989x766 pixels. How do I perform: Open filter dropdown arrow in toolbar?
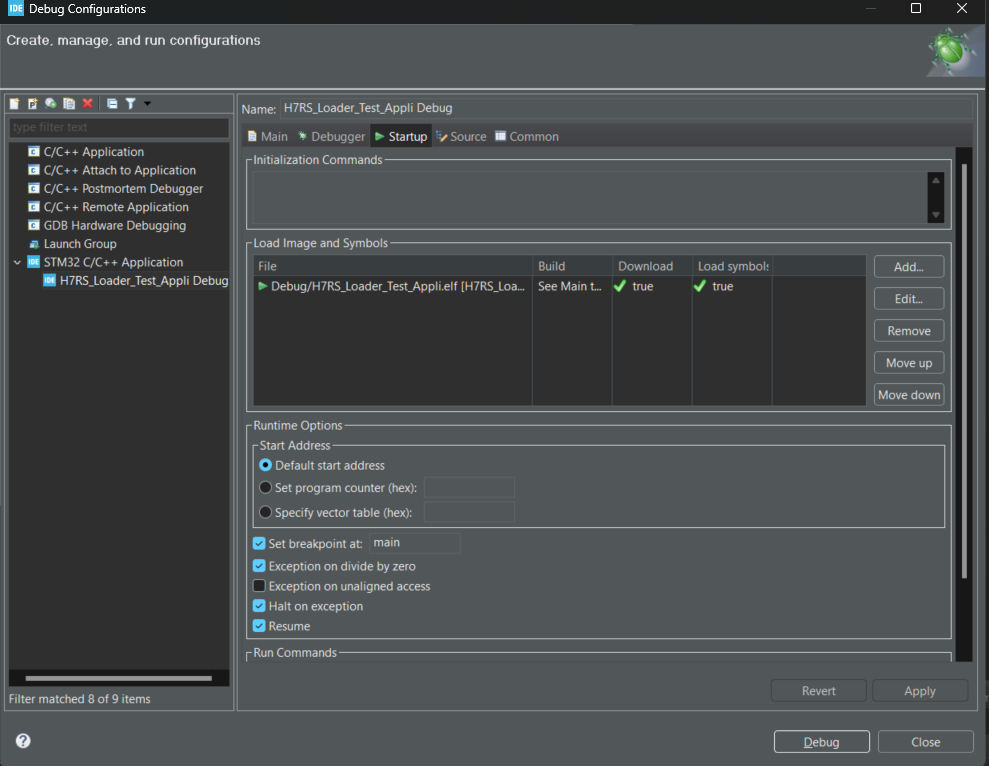pyautogui.click(x=147, y=104)
